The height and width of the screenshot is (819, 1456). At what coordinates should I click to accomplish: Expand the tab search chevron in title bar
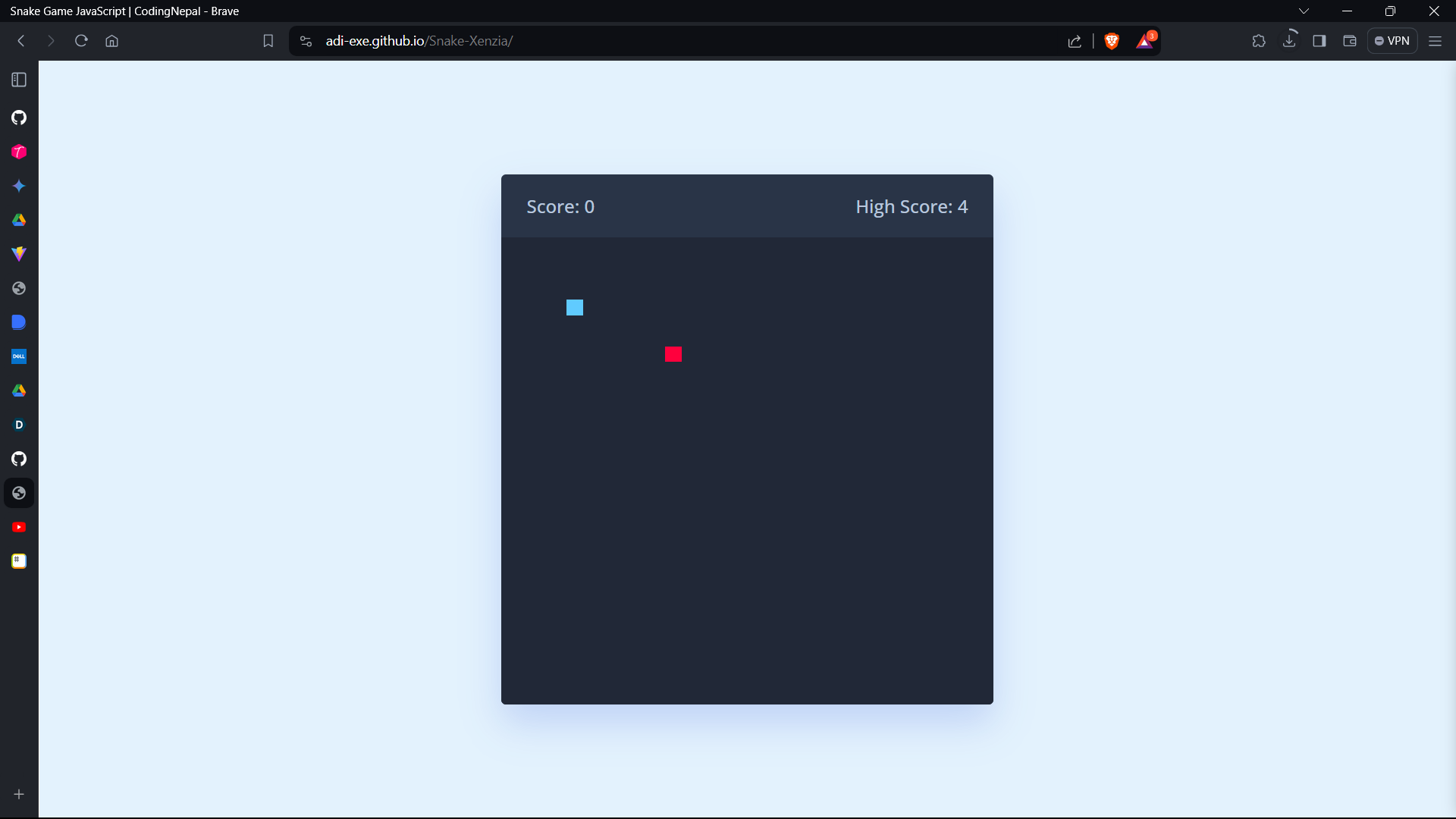pos(1304,11)
